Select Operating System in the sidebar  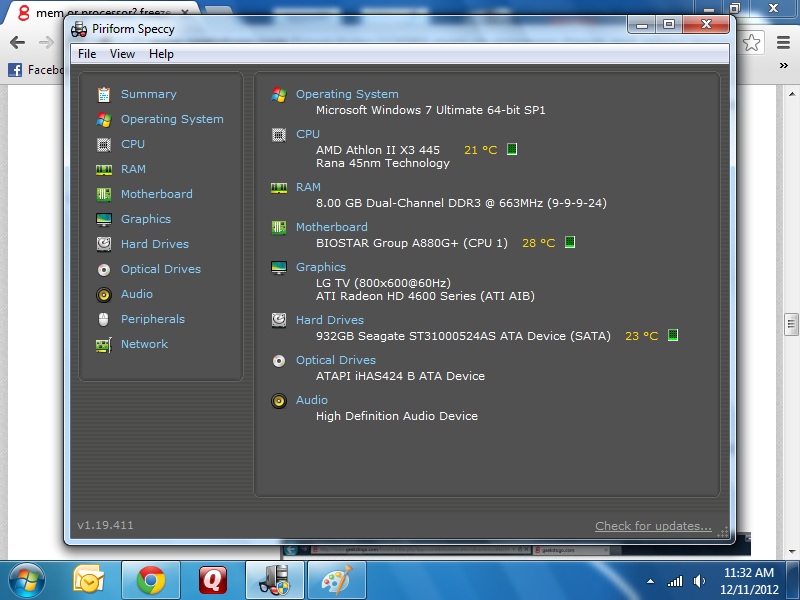[x=172, y=119]
